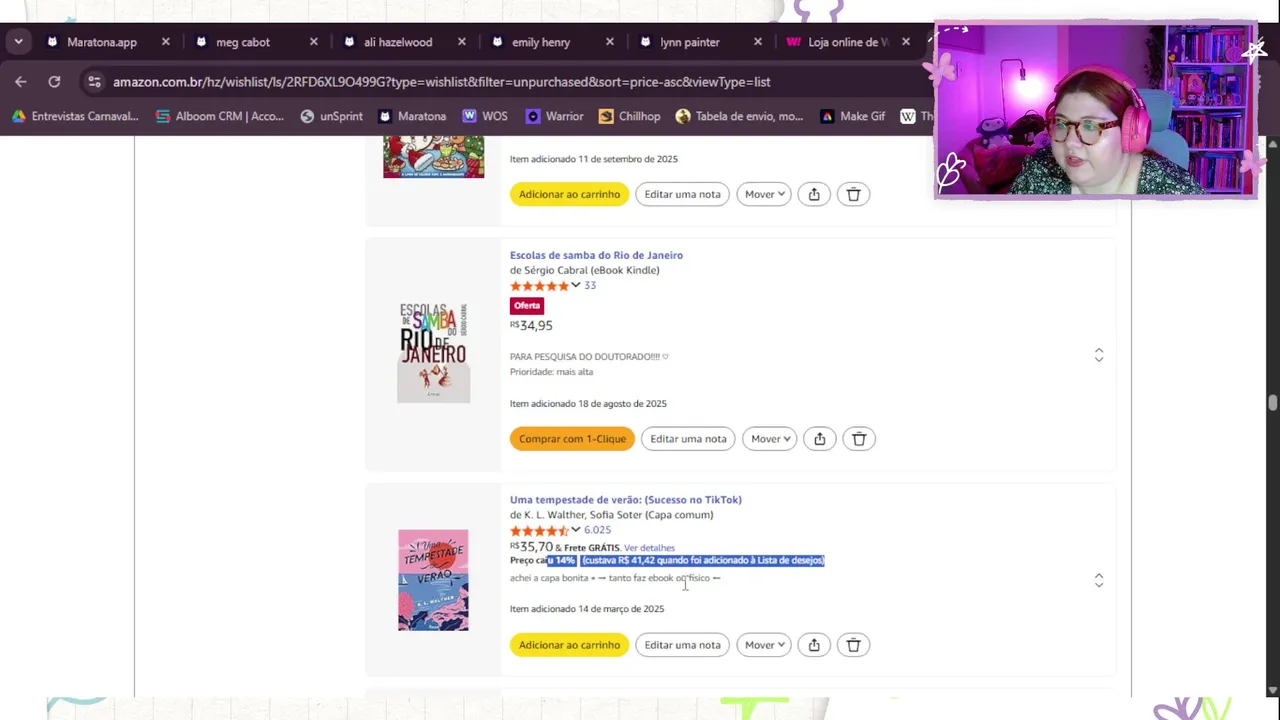The image size is (1280, 720).
Task: Click the page vertical scrollbar thumb
Action: 1272,403
